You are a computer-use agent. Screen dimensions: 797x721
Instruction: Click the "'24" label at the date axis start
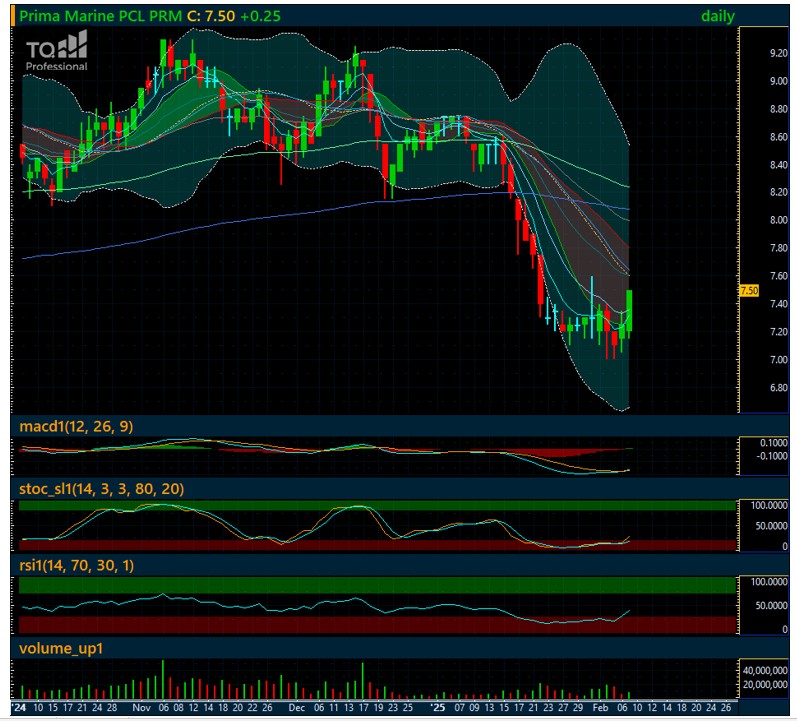coord(19,707)
